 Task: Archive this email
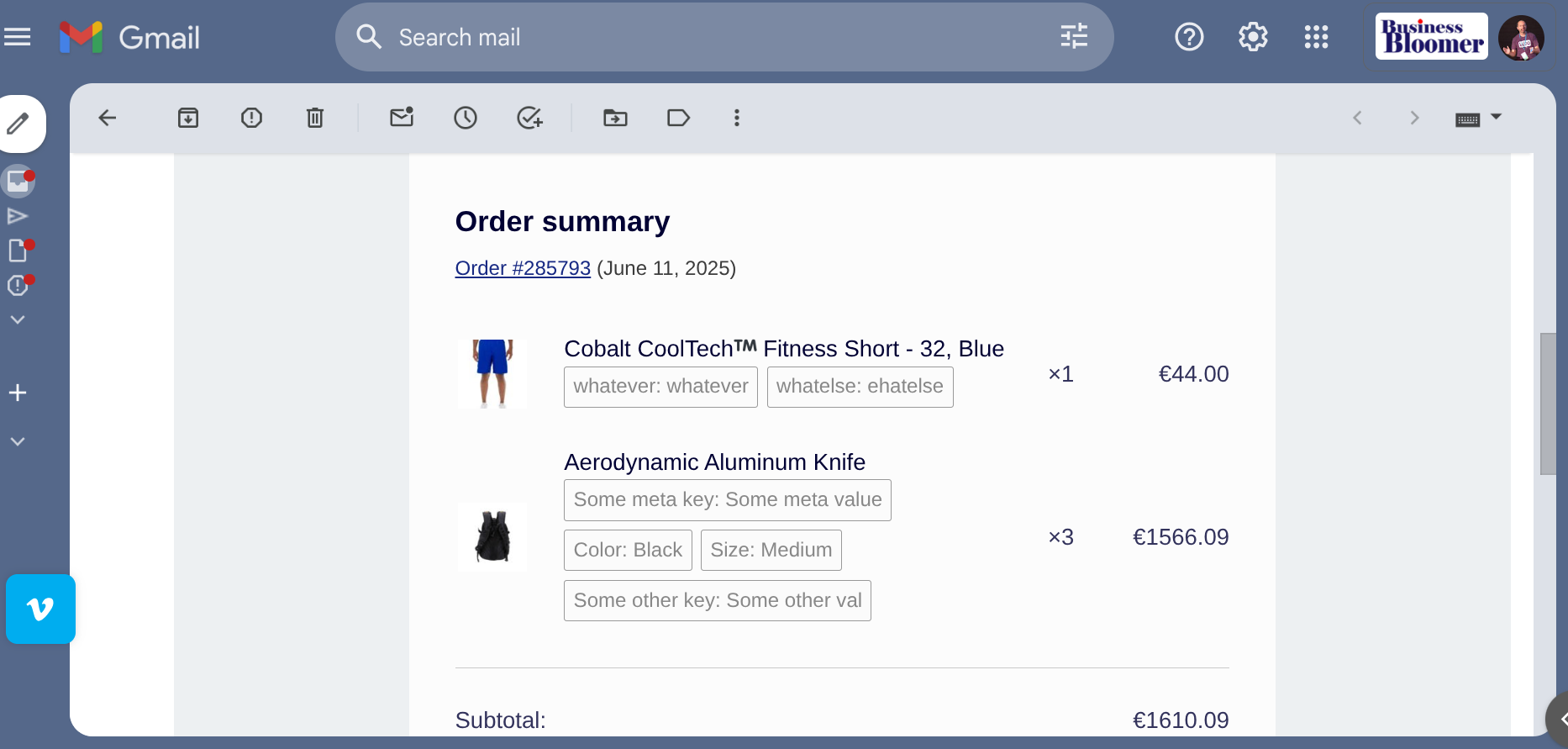[188, 118]
